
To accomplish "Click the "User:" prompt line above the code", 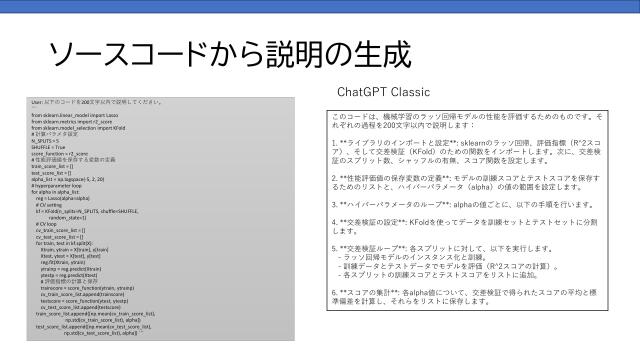I will click(97, 102).
